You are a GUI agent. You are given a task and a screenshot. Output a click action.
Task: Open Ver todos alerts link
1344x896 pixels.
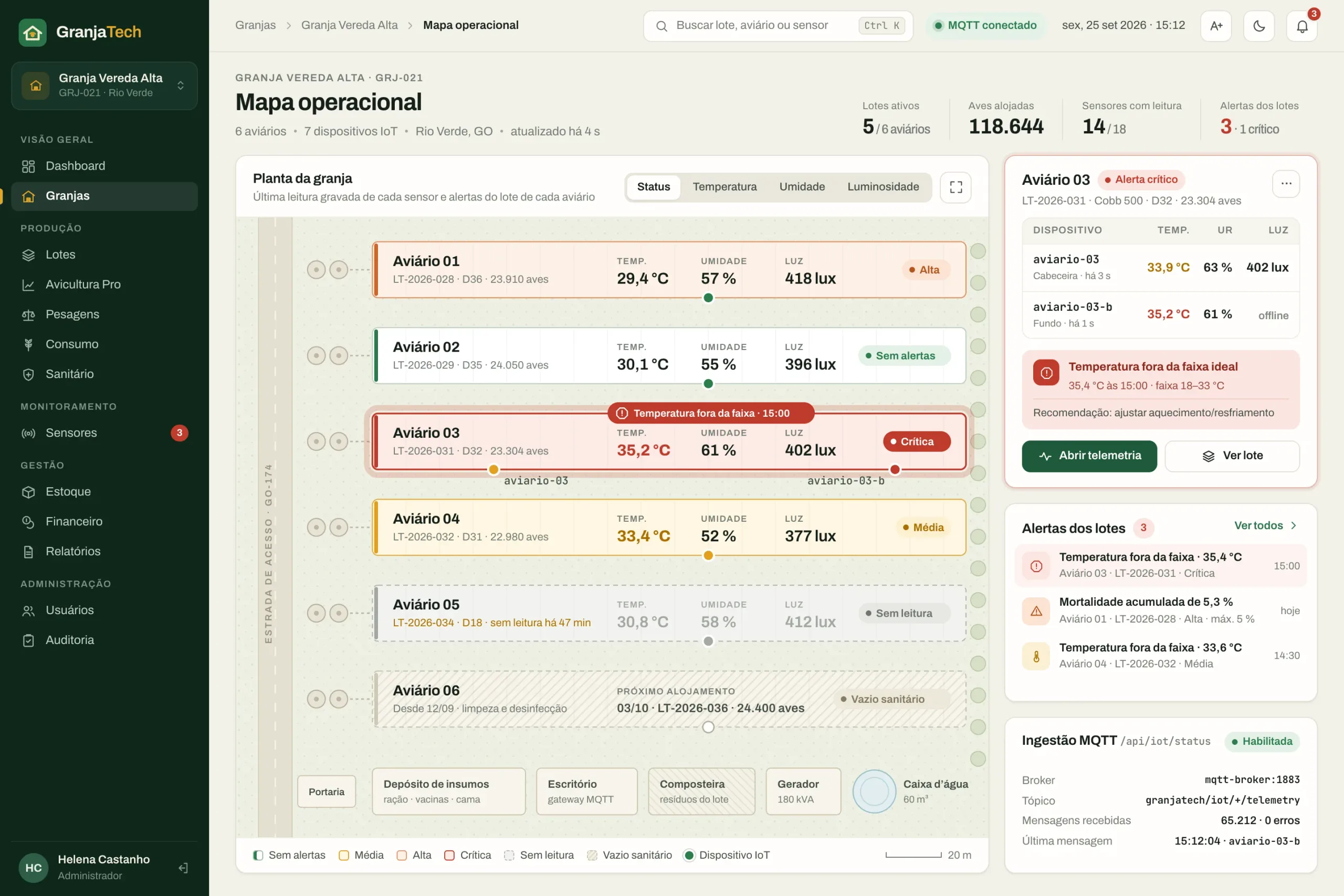pyautogui.click(x=1265, y=525)
